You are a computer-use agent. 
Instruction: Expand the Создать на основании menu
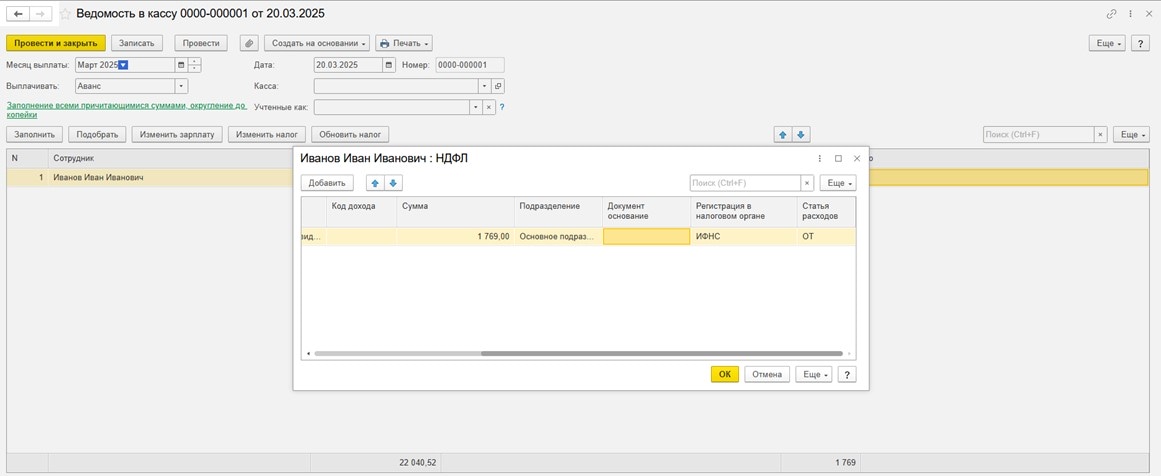click(316, 44)
